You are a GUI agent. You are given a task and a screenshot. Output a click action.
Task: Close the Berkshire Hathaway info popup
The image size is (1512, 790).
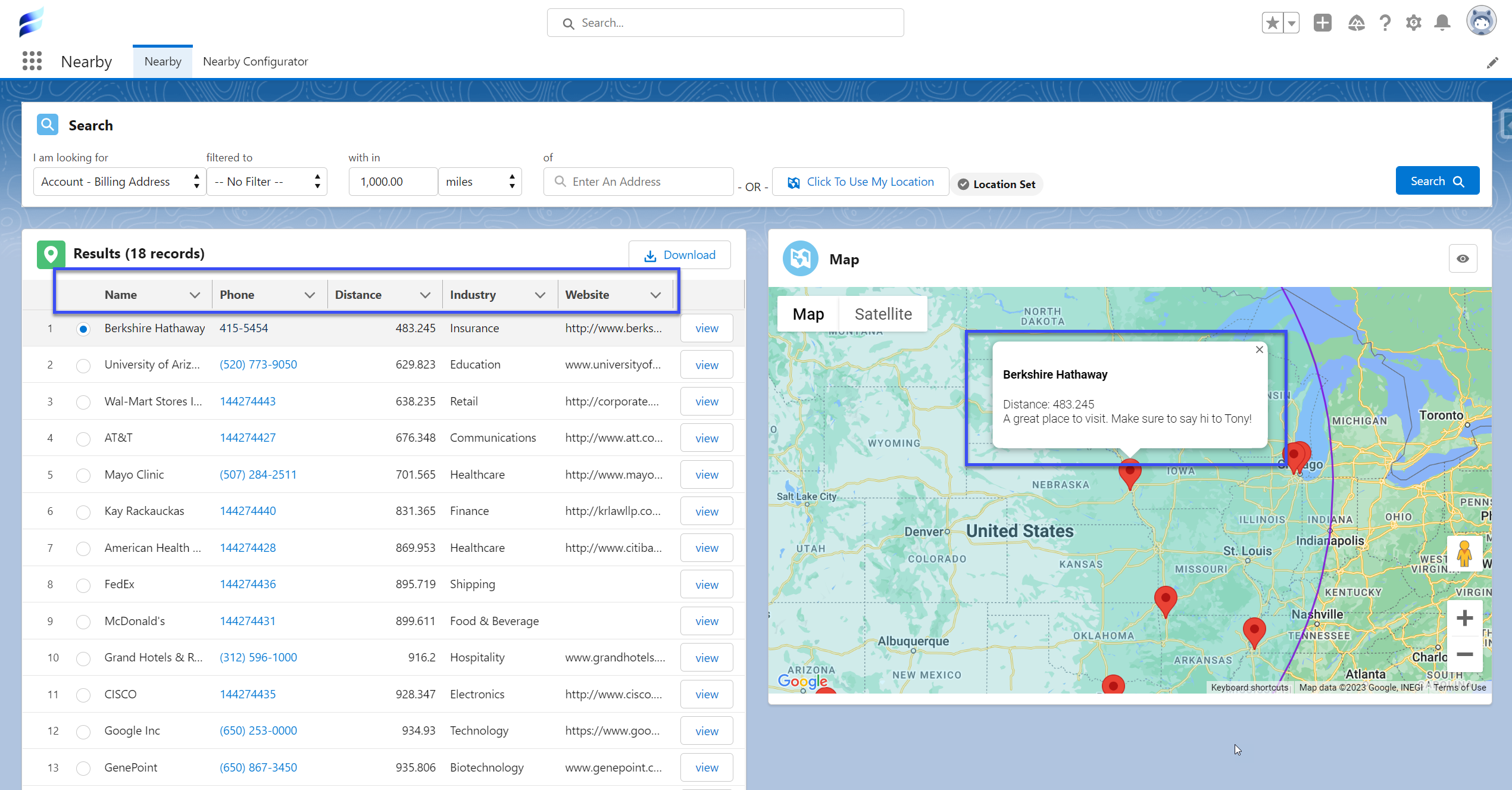(1259, 349)
